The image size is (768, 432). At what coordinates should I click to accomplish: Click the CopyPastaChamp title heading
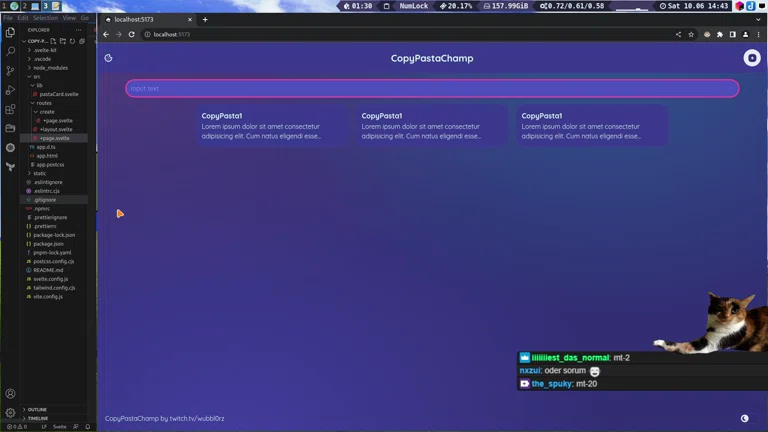pyautogui.click(x=432, y=58)
